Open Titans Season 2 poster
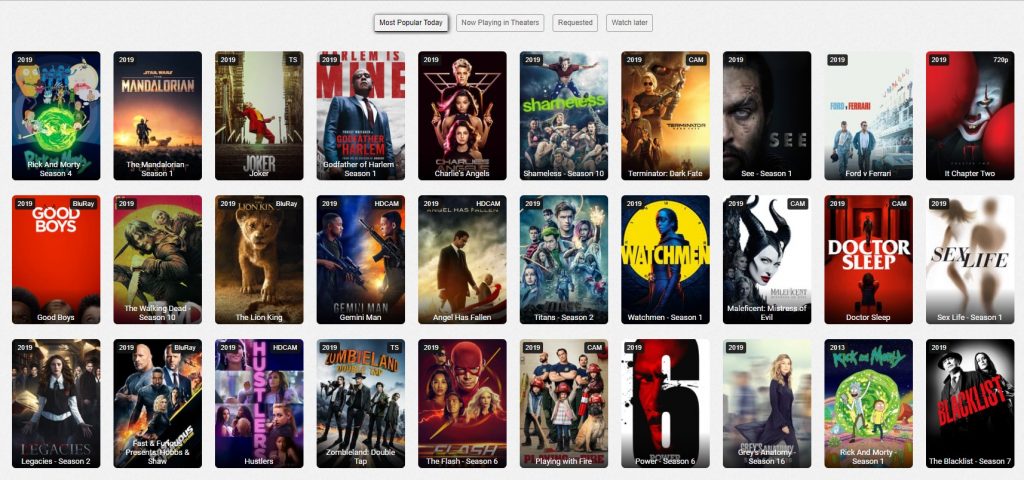The image size is (1024, 480). tap(564, 259)
